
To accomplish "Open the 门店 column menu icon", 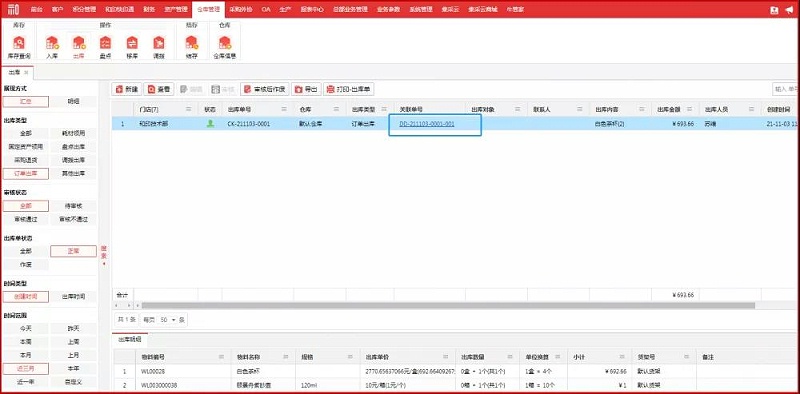I will click(189, 109).
